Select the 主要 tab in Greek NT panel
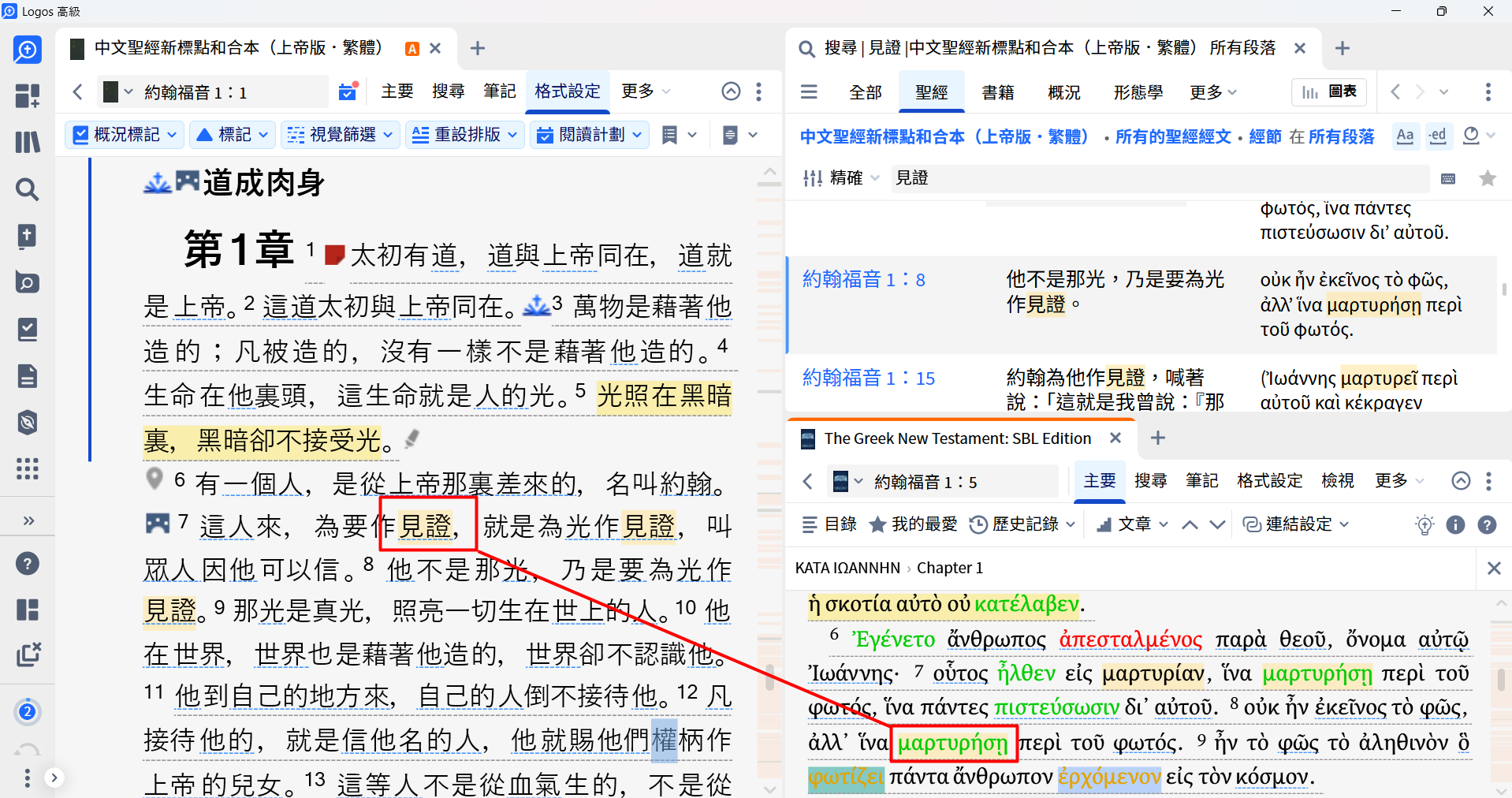 point(1100,480)
